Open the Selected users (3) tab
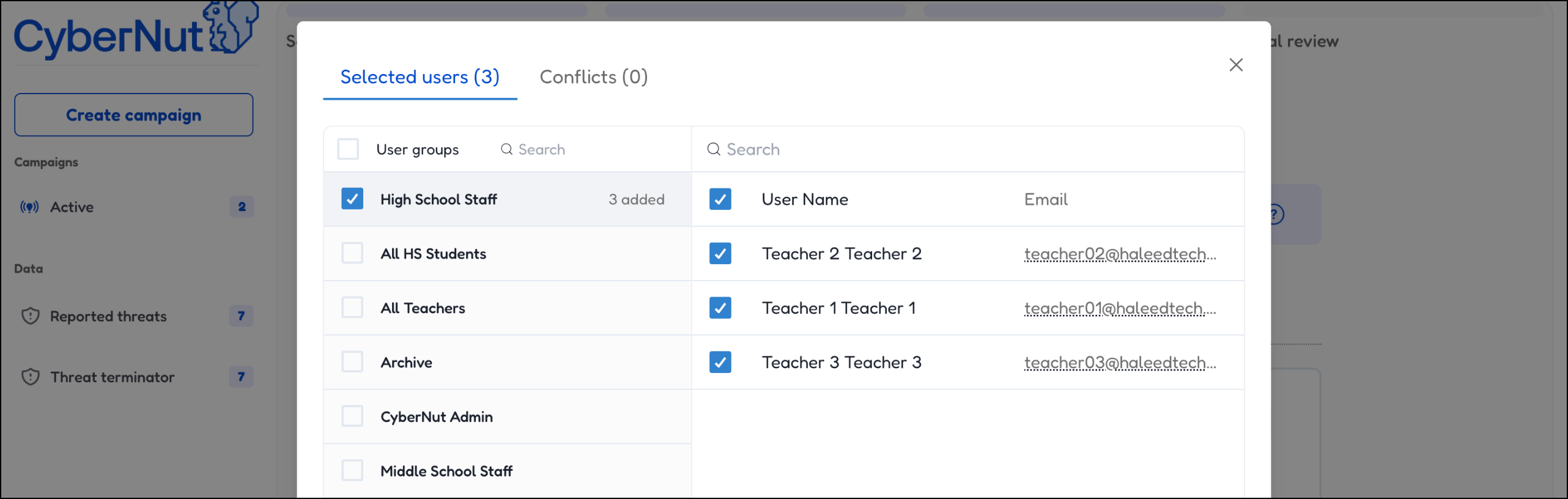Viewport: 1568px width, 499px height. click(420, 77)
